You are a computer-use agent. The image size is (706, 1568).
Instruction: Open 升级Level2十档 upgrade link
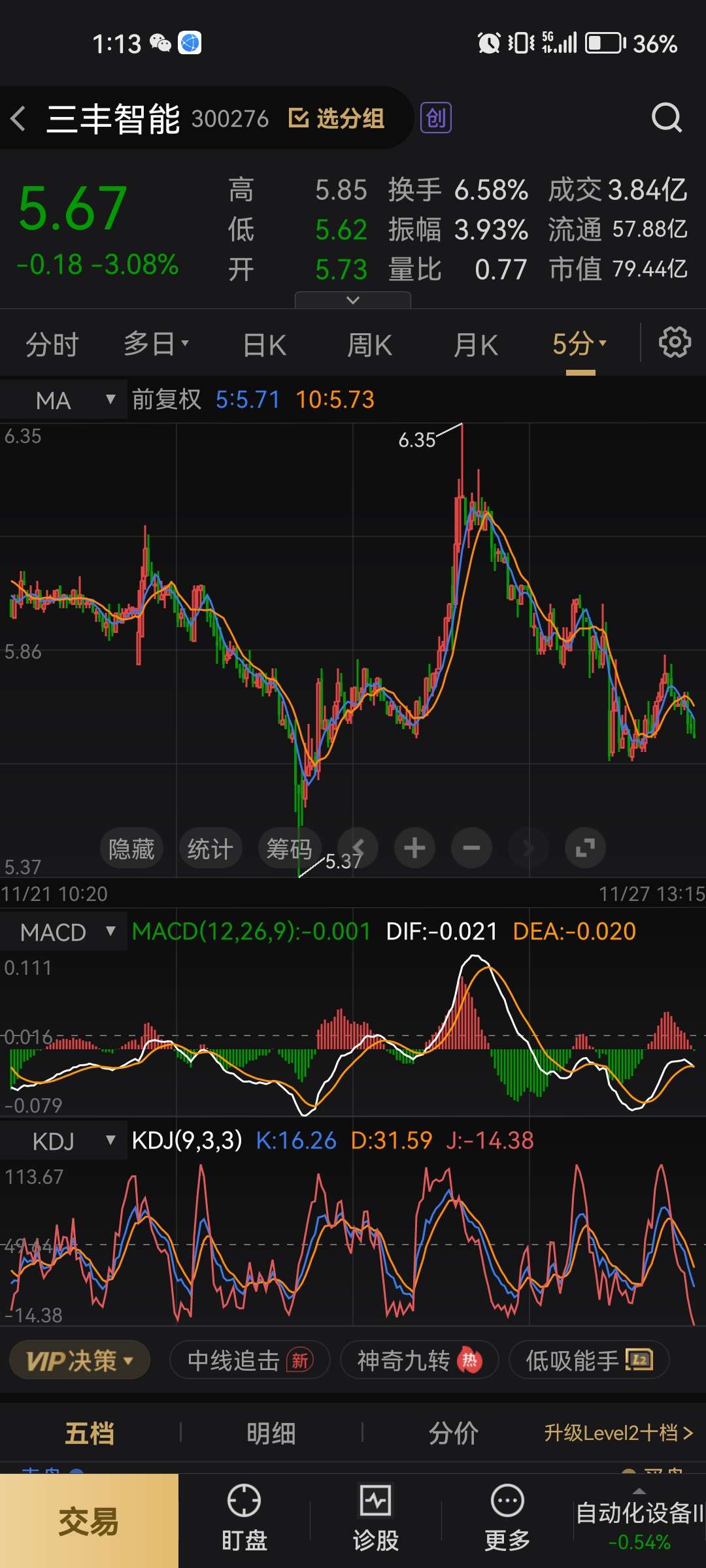(x=618, y=1433)
